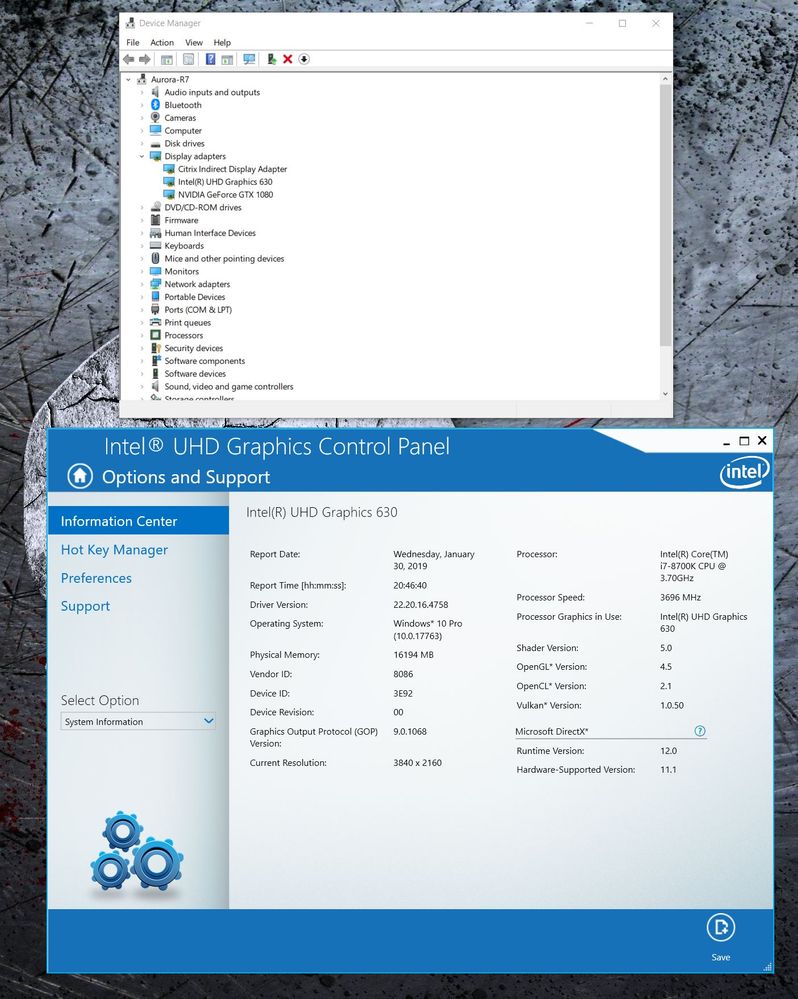
Task: Select Mice and other pointing devices
Action: pyautogui.click(x=224, y=258)
